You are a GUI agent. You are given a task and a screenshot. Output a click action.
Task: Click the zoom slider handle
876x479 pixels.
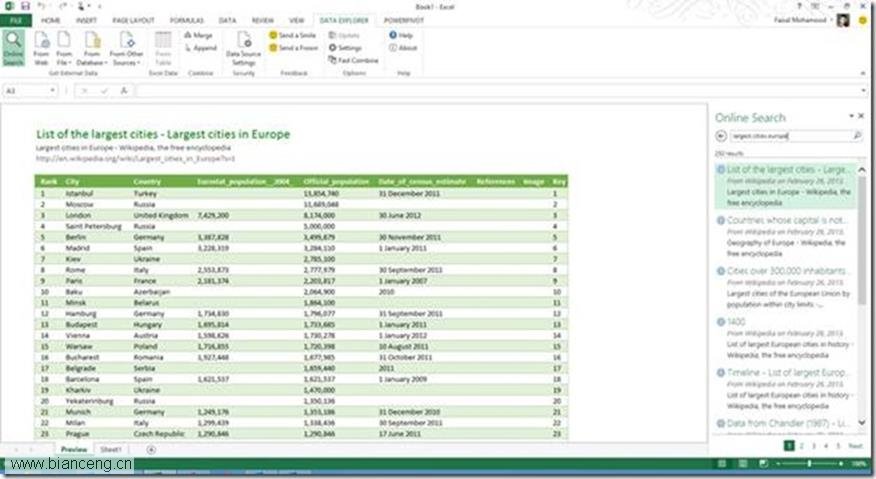810,463
